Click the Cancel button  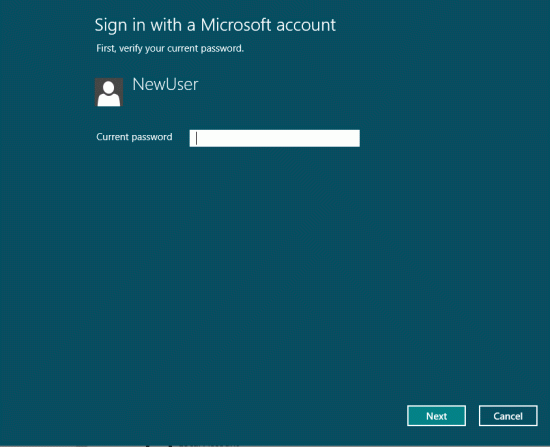pos(508,416)
